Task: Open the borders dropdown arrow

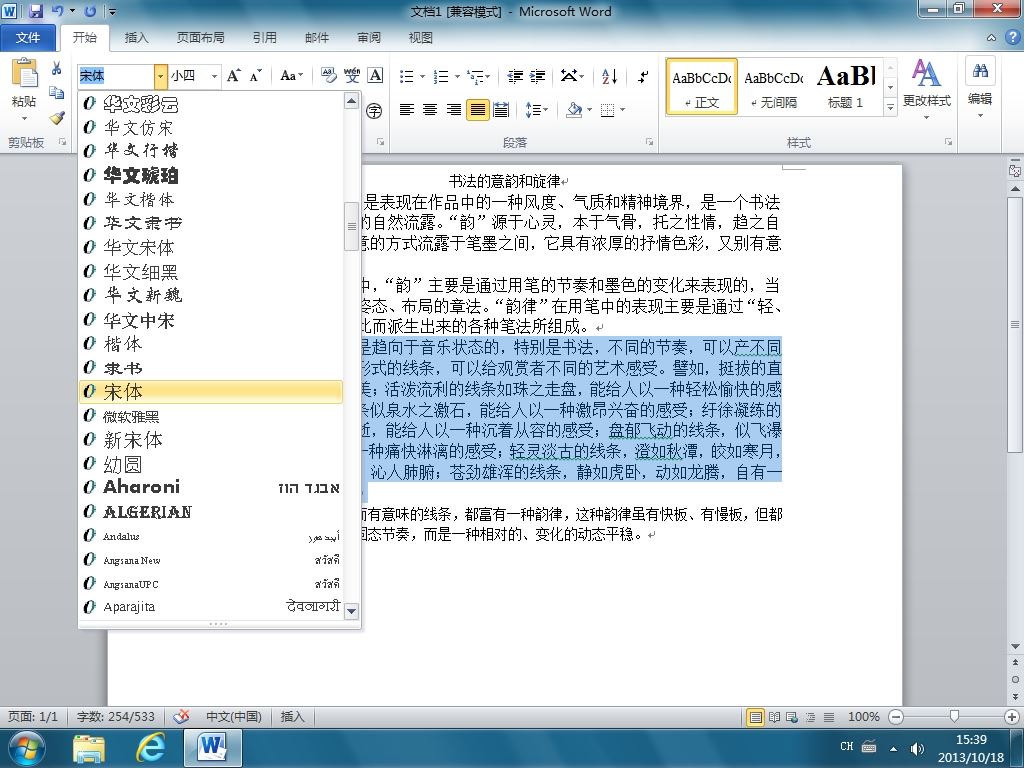Action: tap(622, 110)
